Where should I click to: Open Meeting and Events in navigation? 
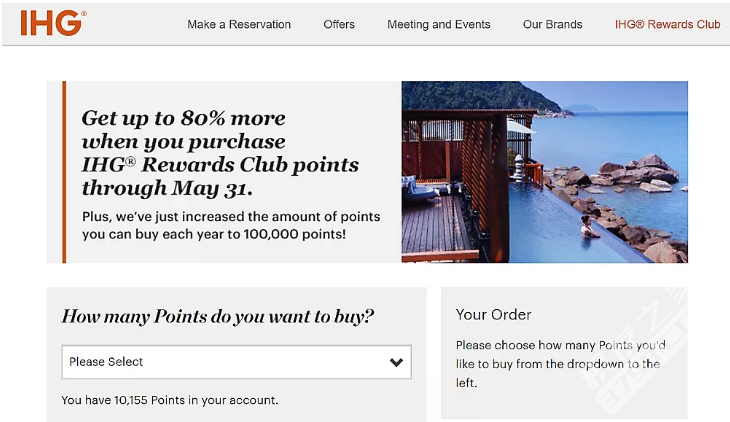(439, 24)
